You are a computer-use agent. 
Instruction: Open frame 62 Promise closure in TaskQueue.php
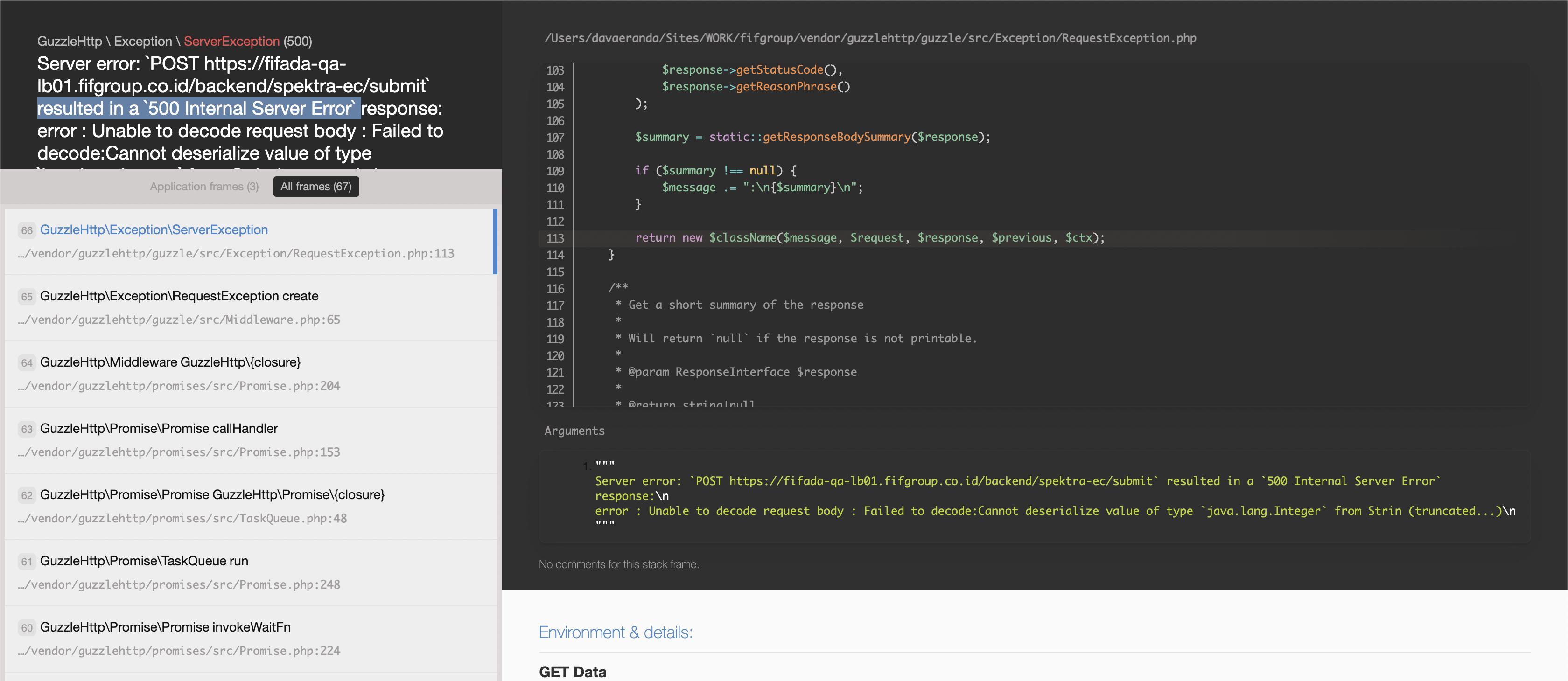click(x=251, y=507)
